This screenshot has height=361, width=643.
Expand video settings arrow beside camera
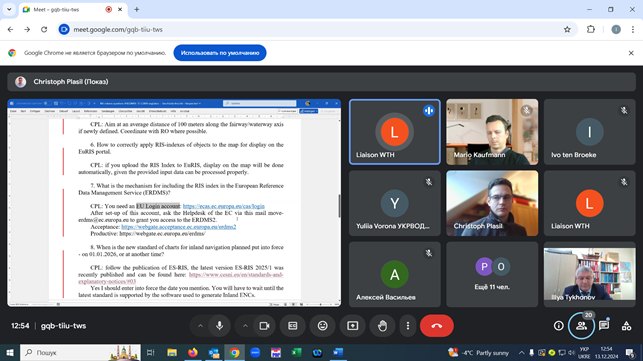(x=245, y=326)
